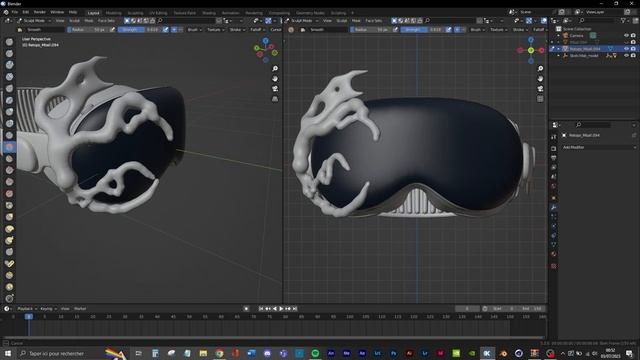The width and height of the screenshot is (640, 360).
Task: Hide the Camera collection with eye icon
Action: [x=626, y=36]
